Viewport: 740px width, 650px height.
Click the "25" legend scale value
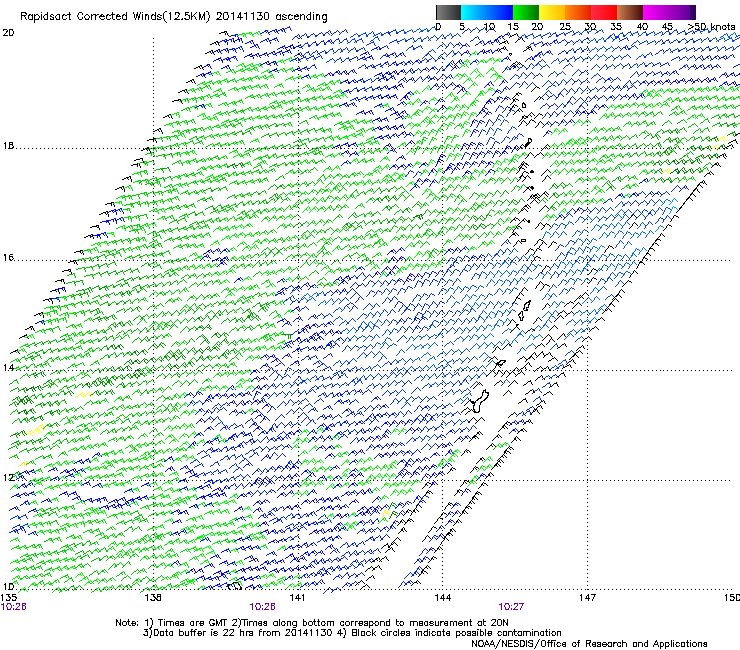point(565,27)
